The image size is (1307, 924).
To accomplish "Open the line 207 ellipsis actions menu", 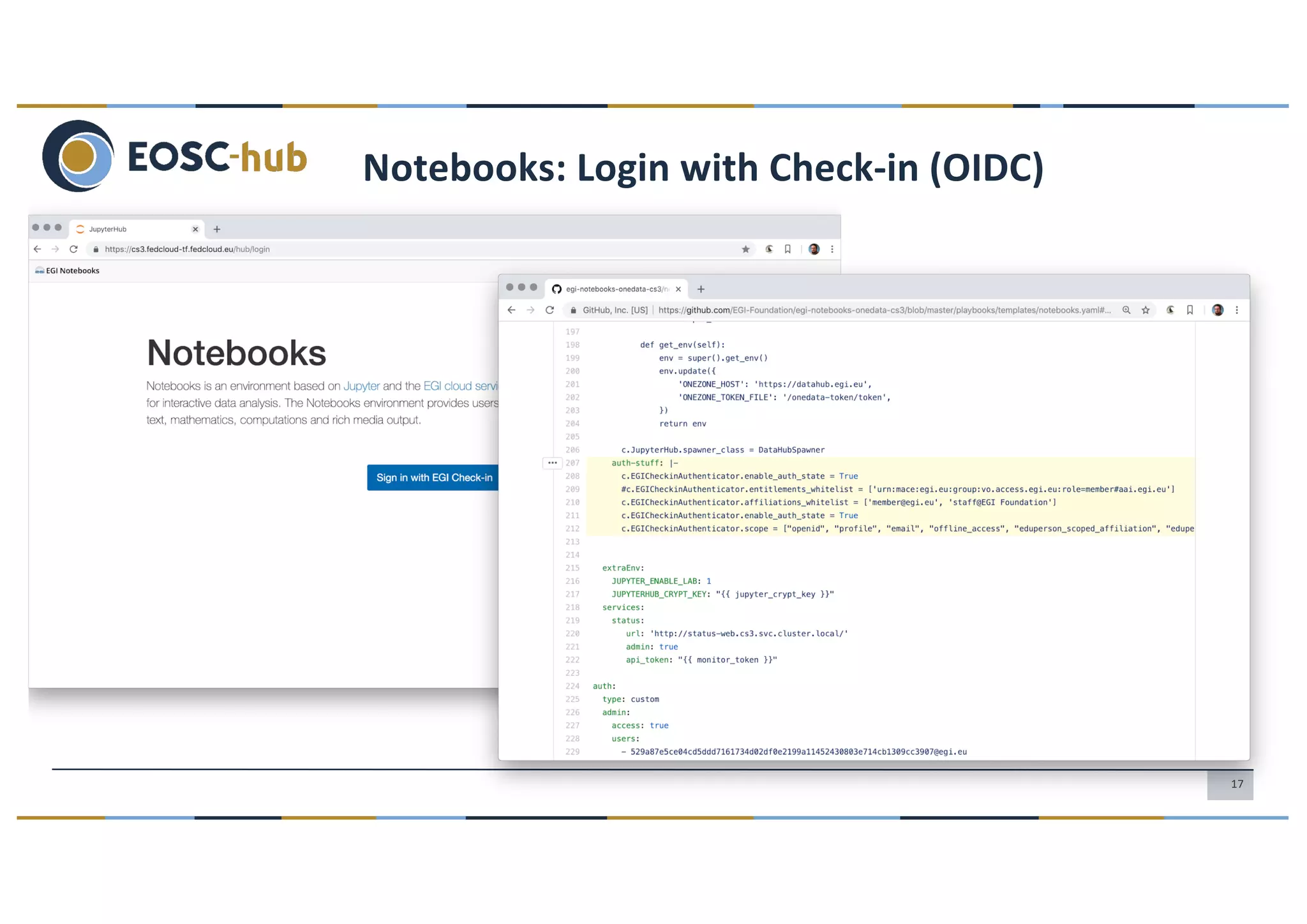I will tap(552, 463).
